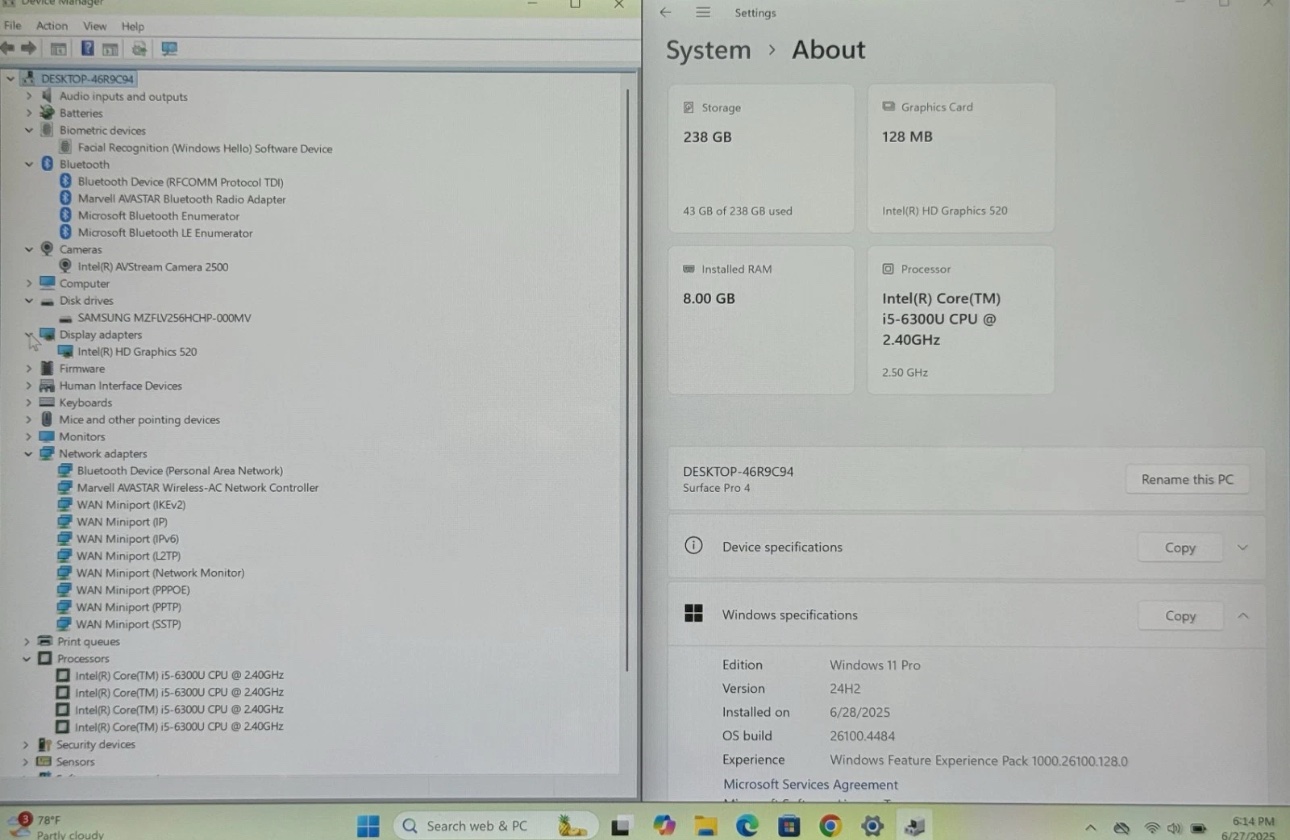Viewport: 1290px width, 840px height.
Task: Expand the Device specifications chevron
Action: pos(1243,547)
